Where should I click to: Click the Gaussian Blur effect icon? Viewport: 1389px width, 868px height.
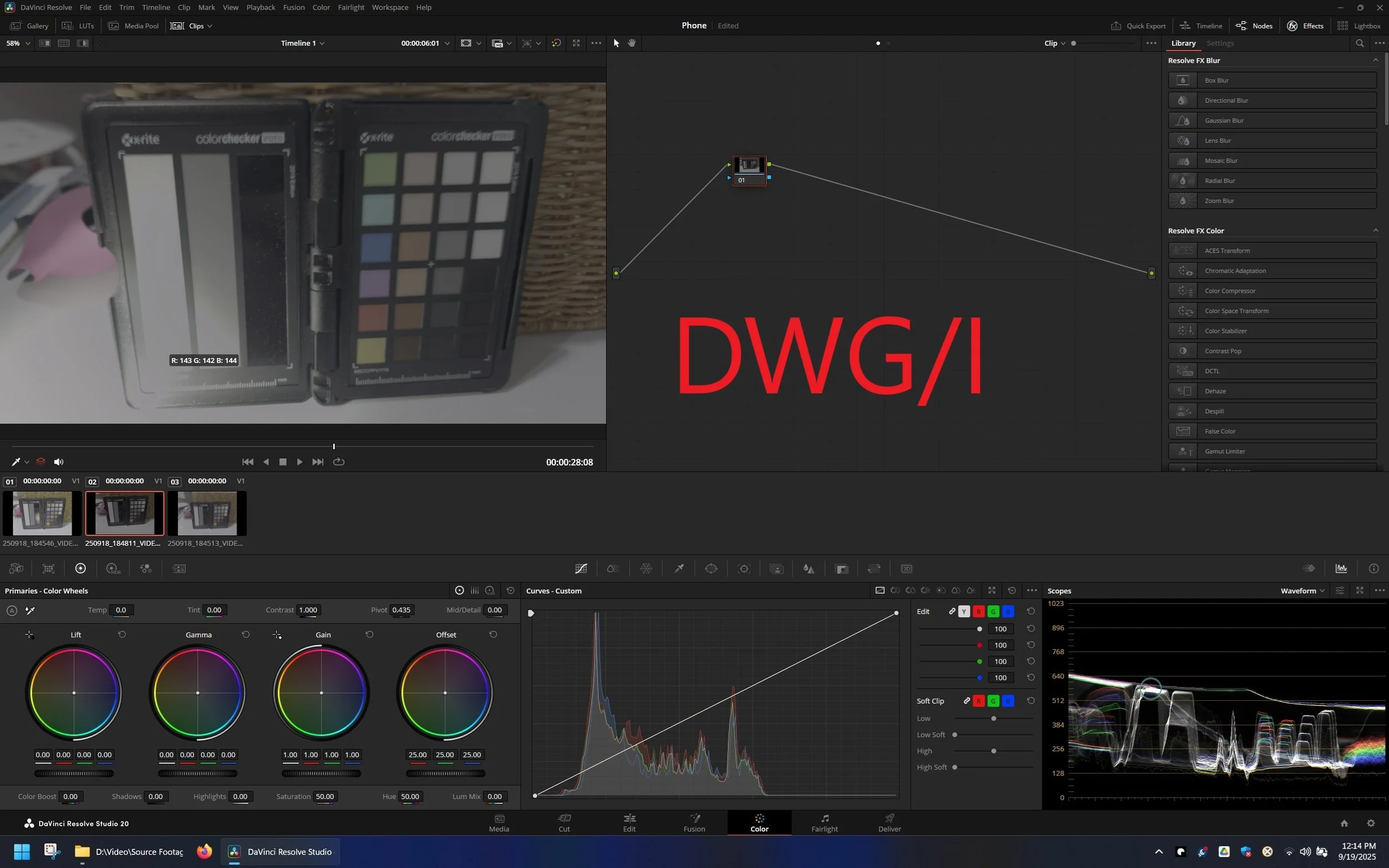point(1182,121)
